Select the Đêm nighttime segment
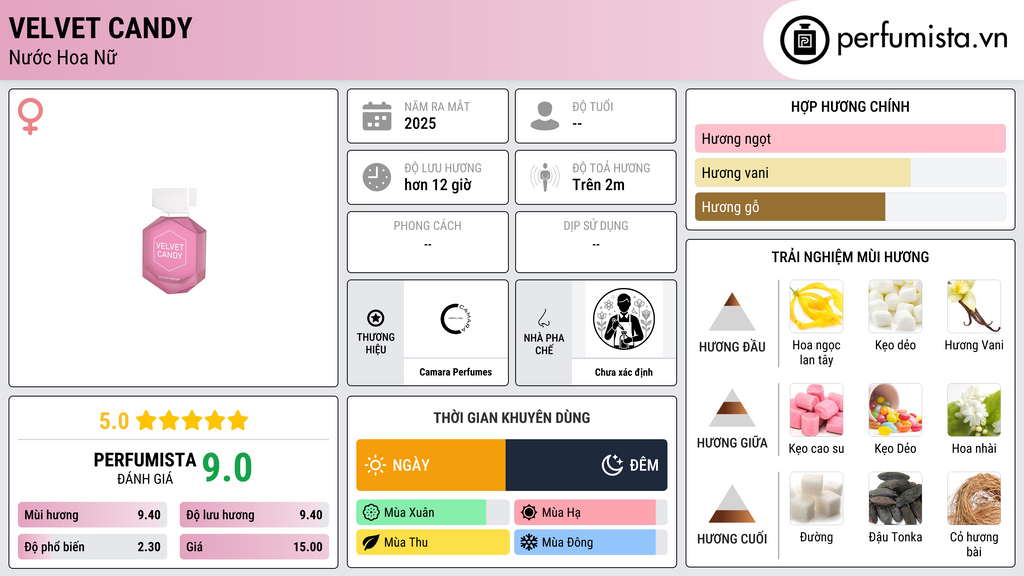This screenshot has width=1024, height=576. [586, 465]
